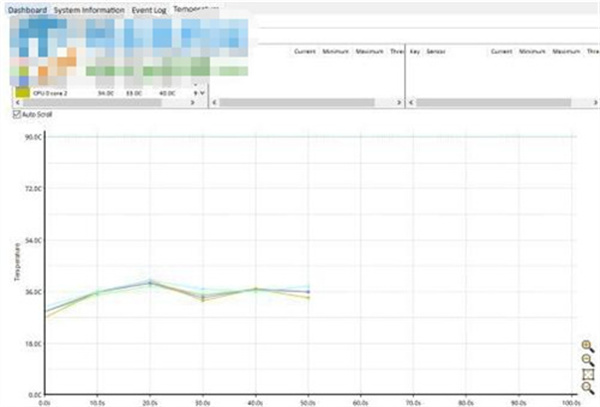Click left arrow of first panel scrollbar
This screenshot has width=600, height=407.
pos(17,103)
